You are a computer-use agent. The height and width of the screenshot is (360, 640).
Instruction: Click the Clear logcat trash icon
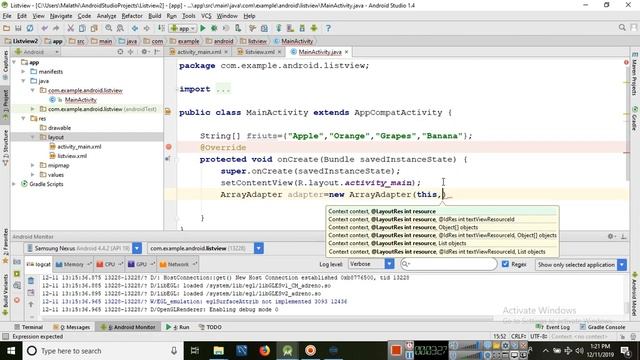tap(31, 281)
